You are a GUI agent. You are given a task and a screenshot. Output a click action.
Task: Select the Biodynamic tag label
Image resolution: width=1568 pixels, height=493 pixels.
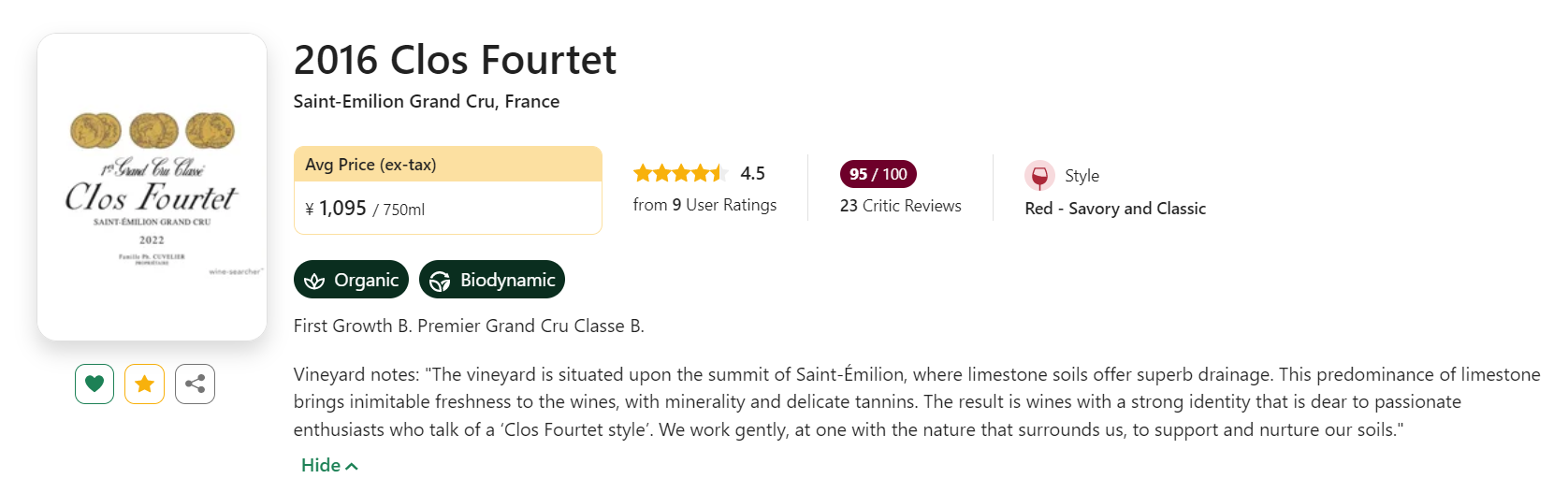click(507, 280)
